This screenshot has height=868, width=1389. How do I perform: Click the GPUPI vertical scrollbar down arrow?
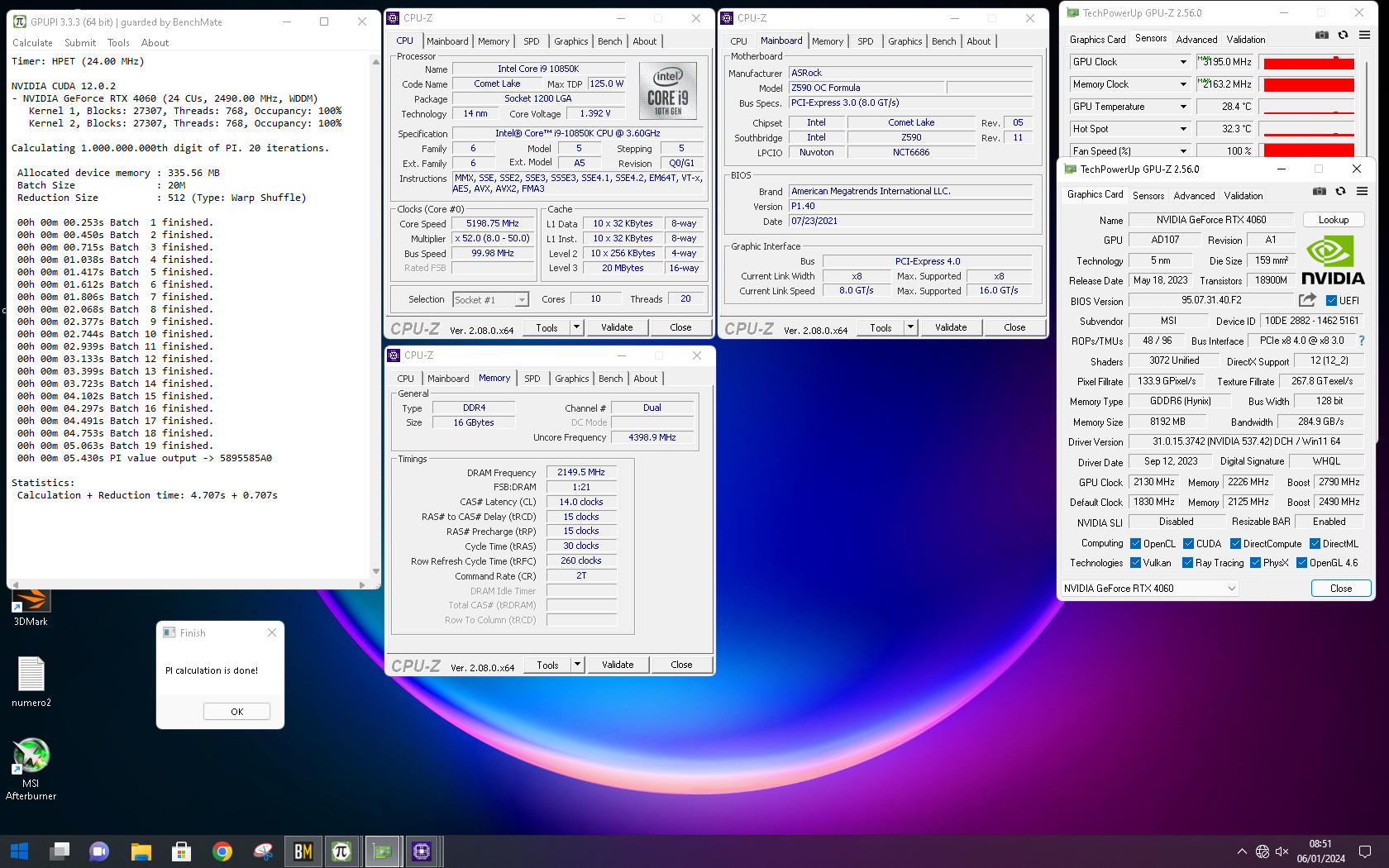coord(375,571)
